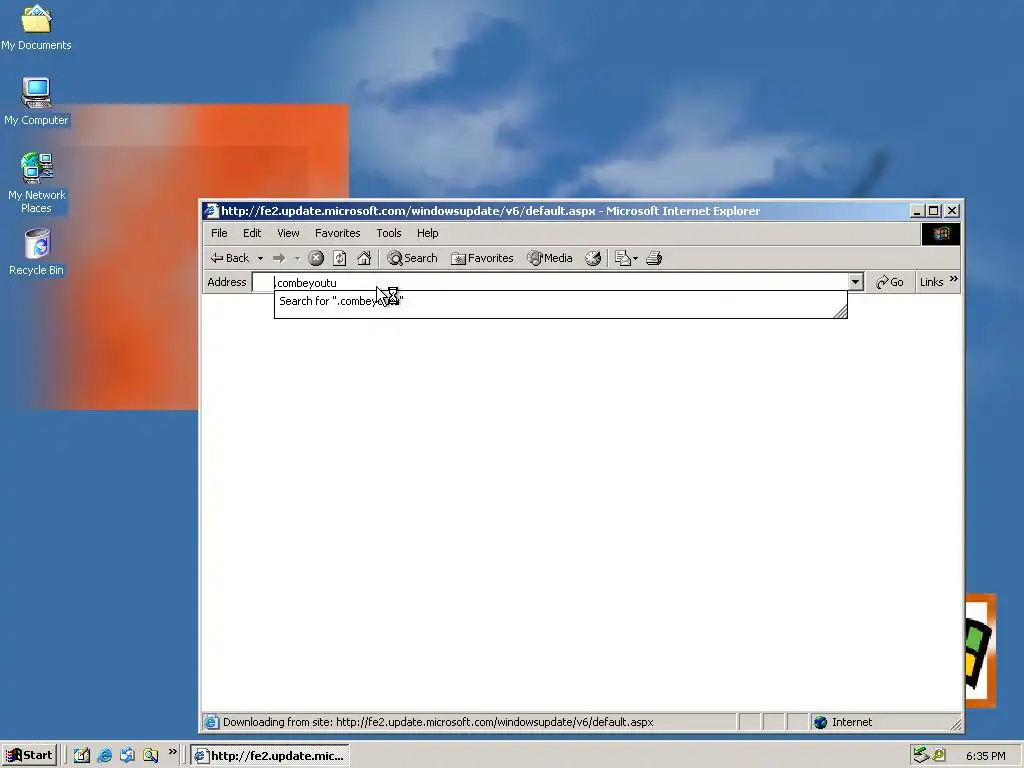Click the IE page icon in title bar
The image size is (1024, 768).
[x=210, y=211]
